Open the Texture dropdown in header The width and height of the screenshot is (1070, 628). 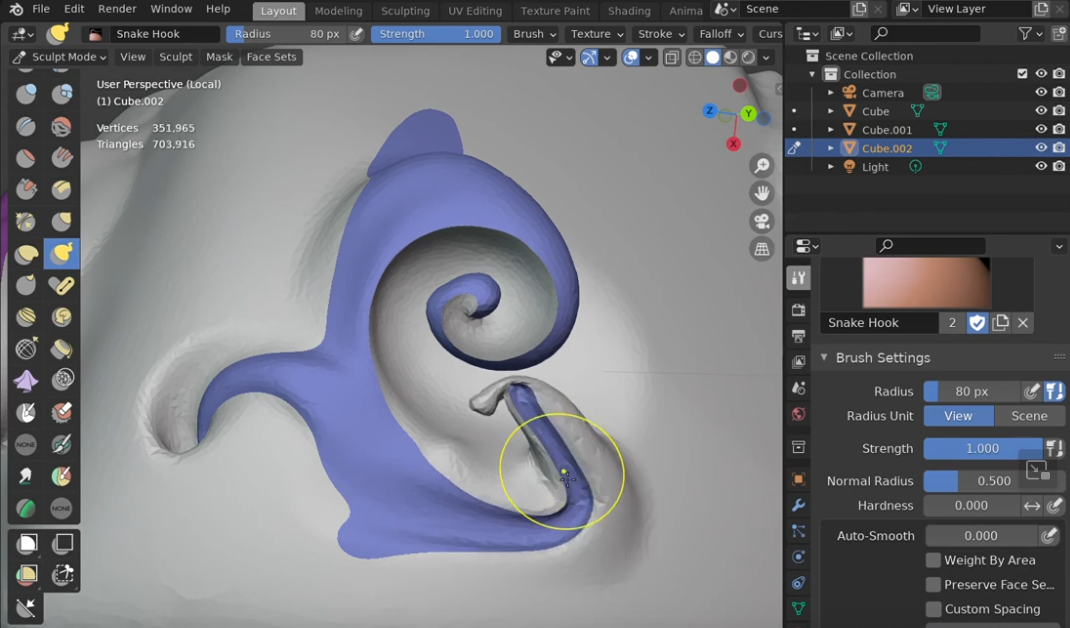597,33
